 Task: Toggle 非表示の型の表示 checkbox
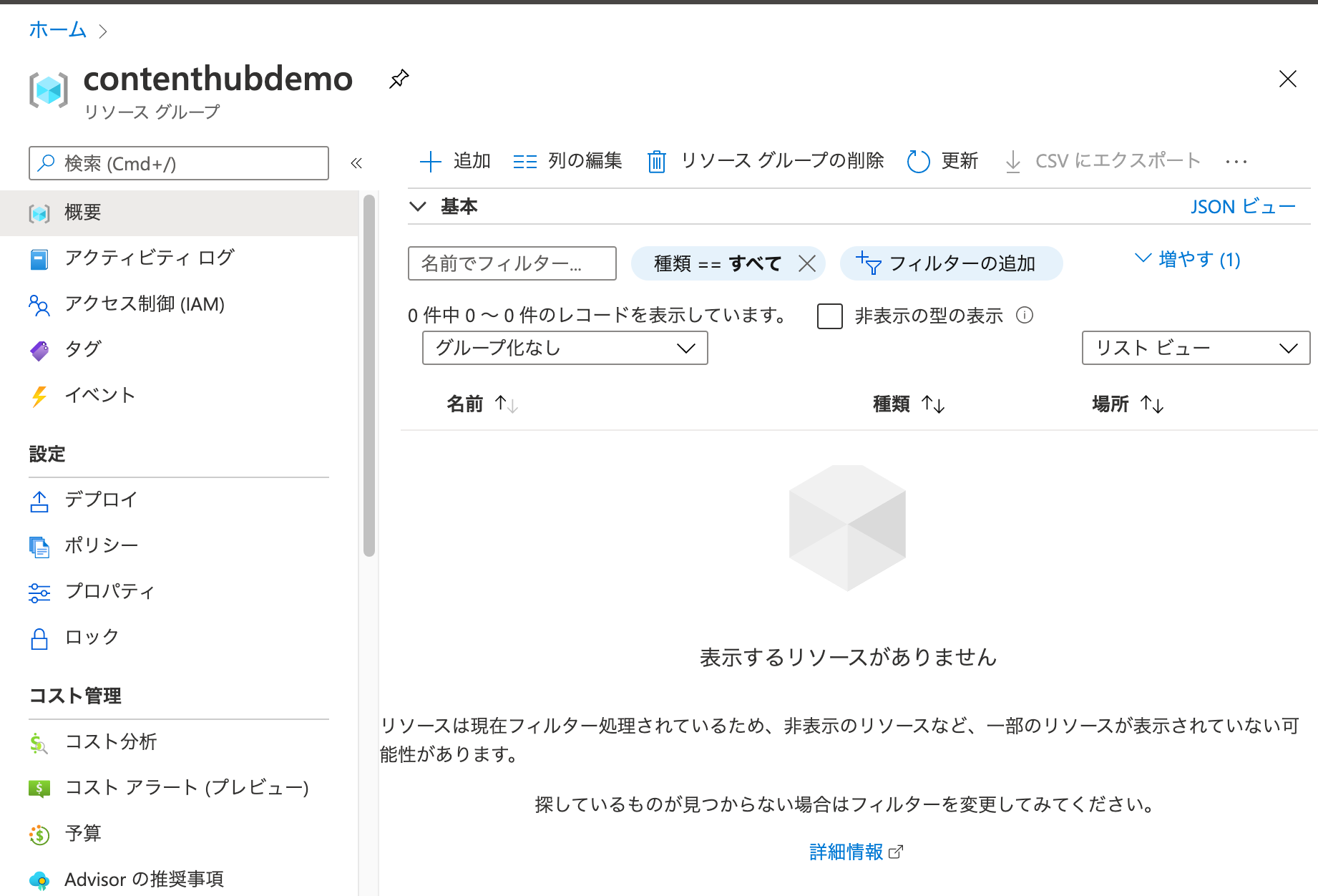pyautogui.click(x=830, y=316)
